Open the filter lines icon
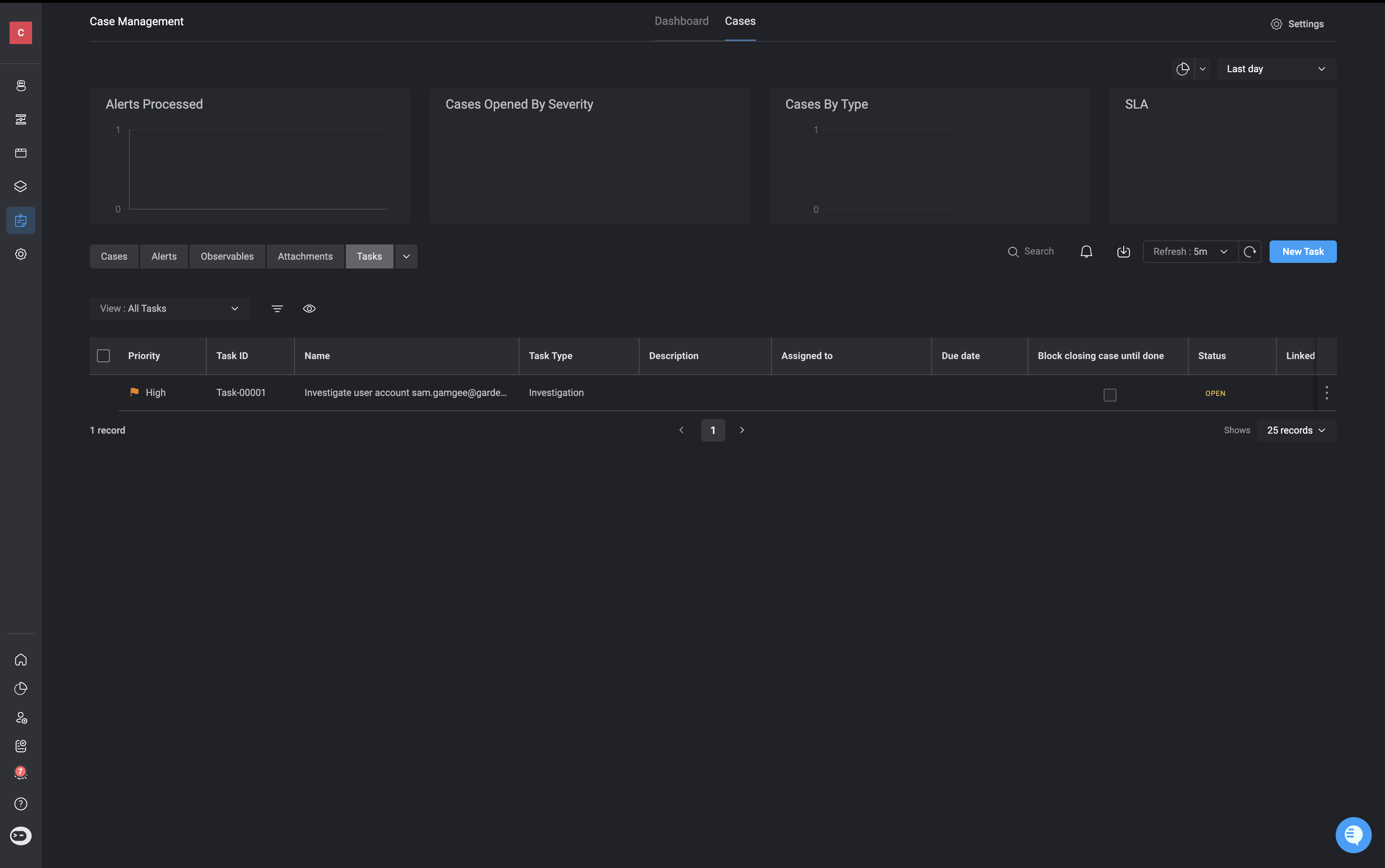 pyautogui.click(x=277, y=309)
